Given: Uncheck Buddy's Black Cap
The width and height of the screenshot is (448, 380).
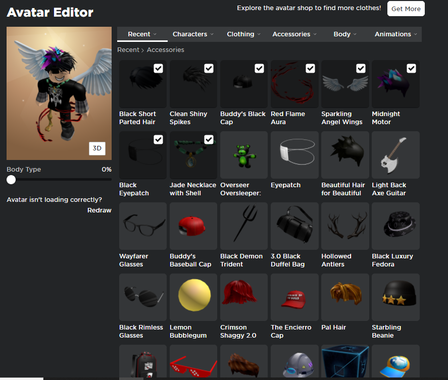Looking at the screenshot, I should (x=259, y=68).
